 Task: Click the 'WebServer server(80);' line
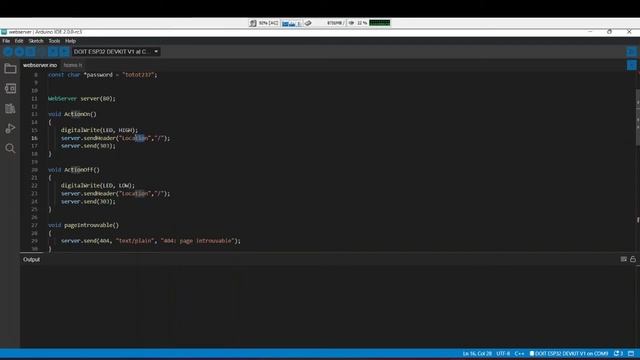click(x=82, y=98)
